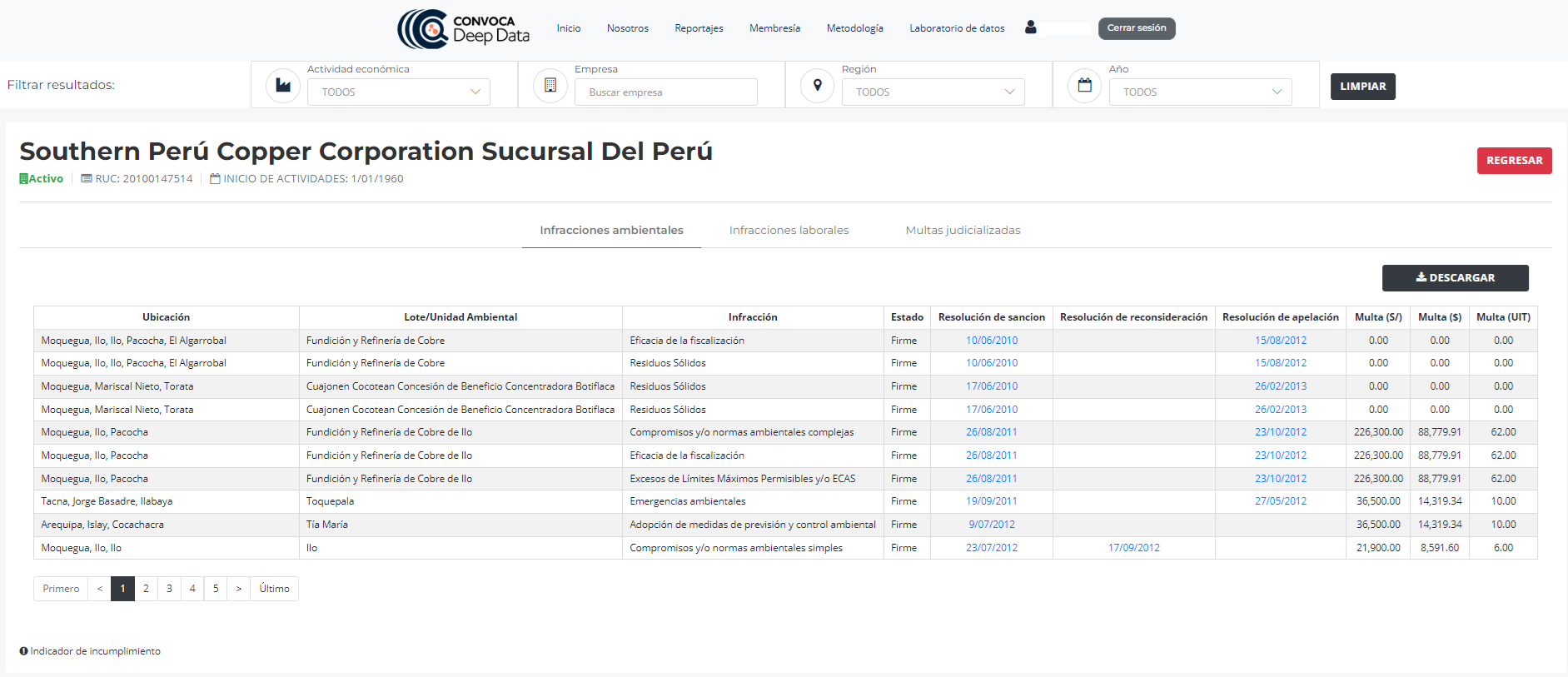The width and height of the screenshot is (1568, 677).
Task: Click the 8,591.60 fine value
Action: (x=1440, y=548)
